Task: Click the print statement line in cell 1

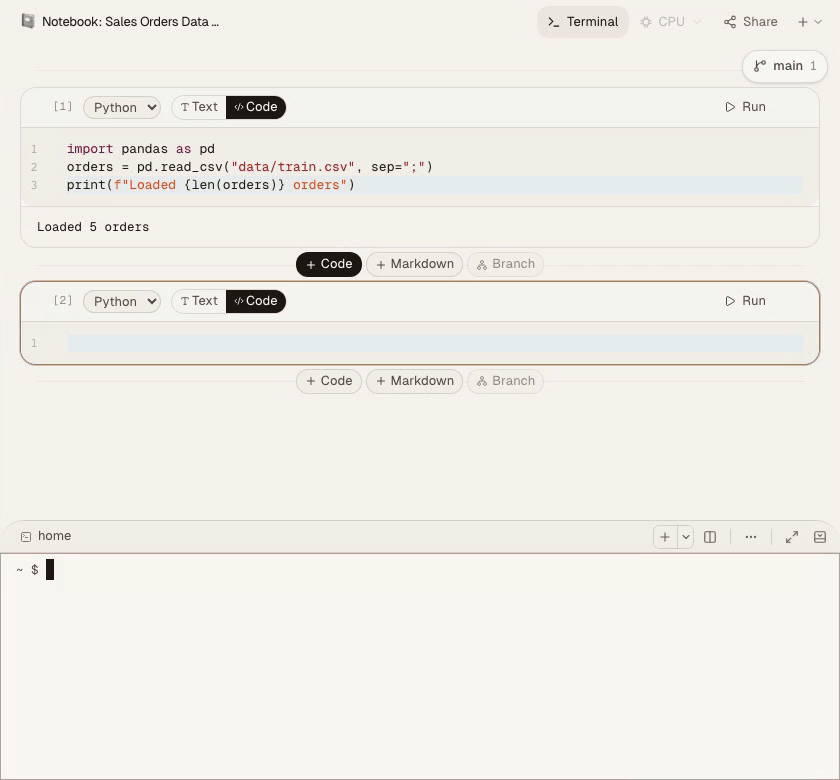Action: click(210, 185)
